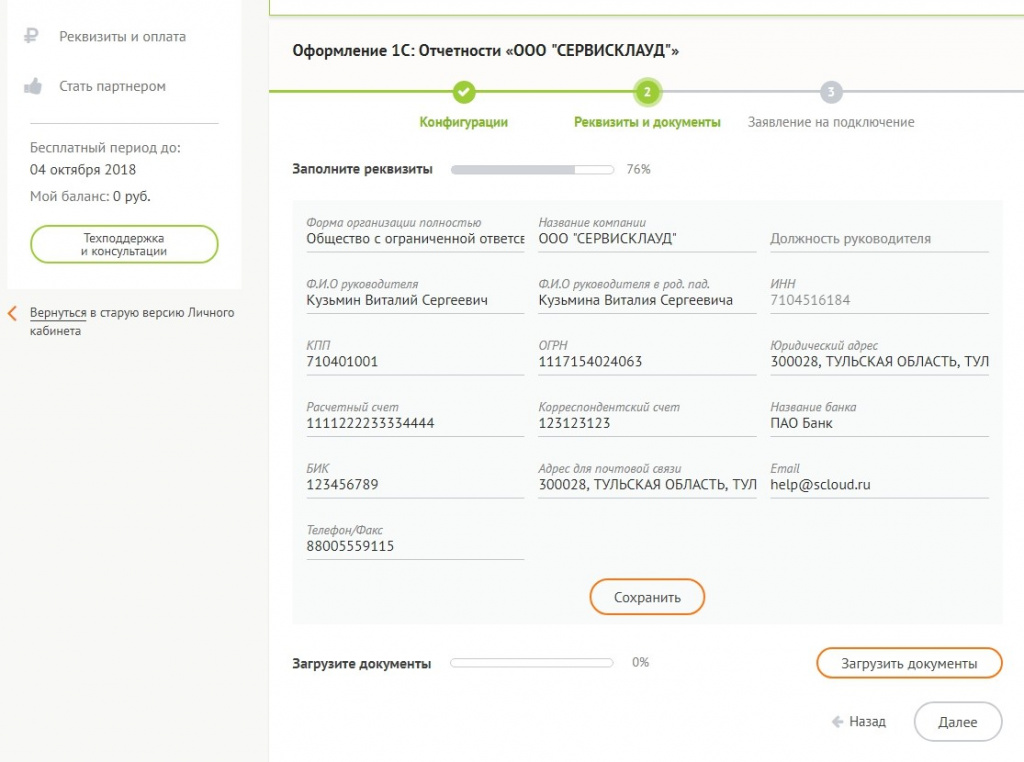The image size is (1024, 762).
Task: Go back with the Назад link
Action: click(867, 722)
